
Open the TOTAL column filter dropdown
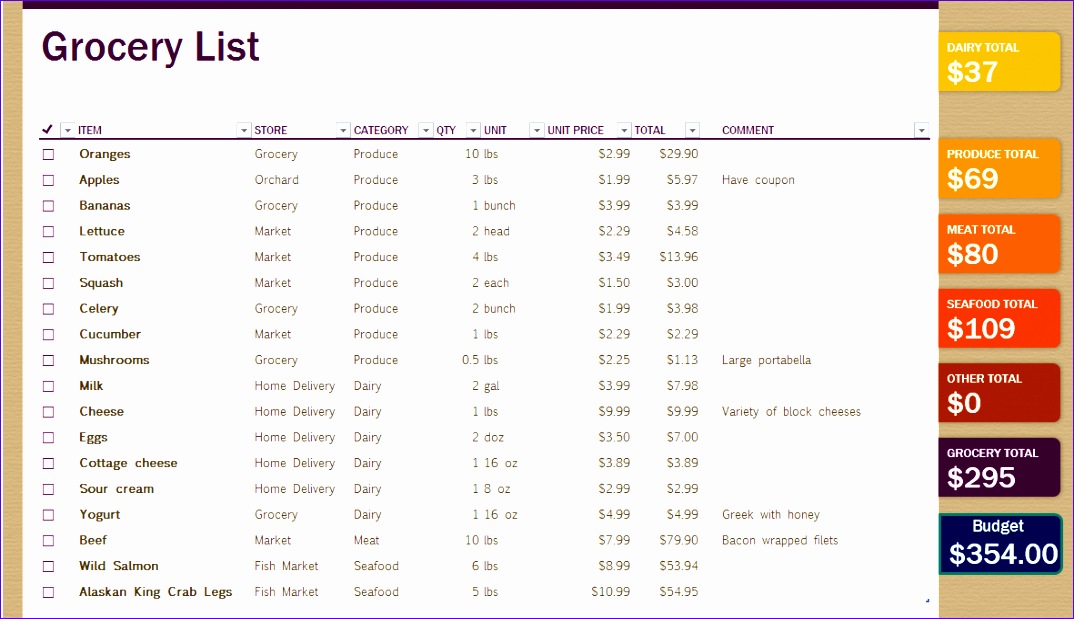[x=692, y=131]
